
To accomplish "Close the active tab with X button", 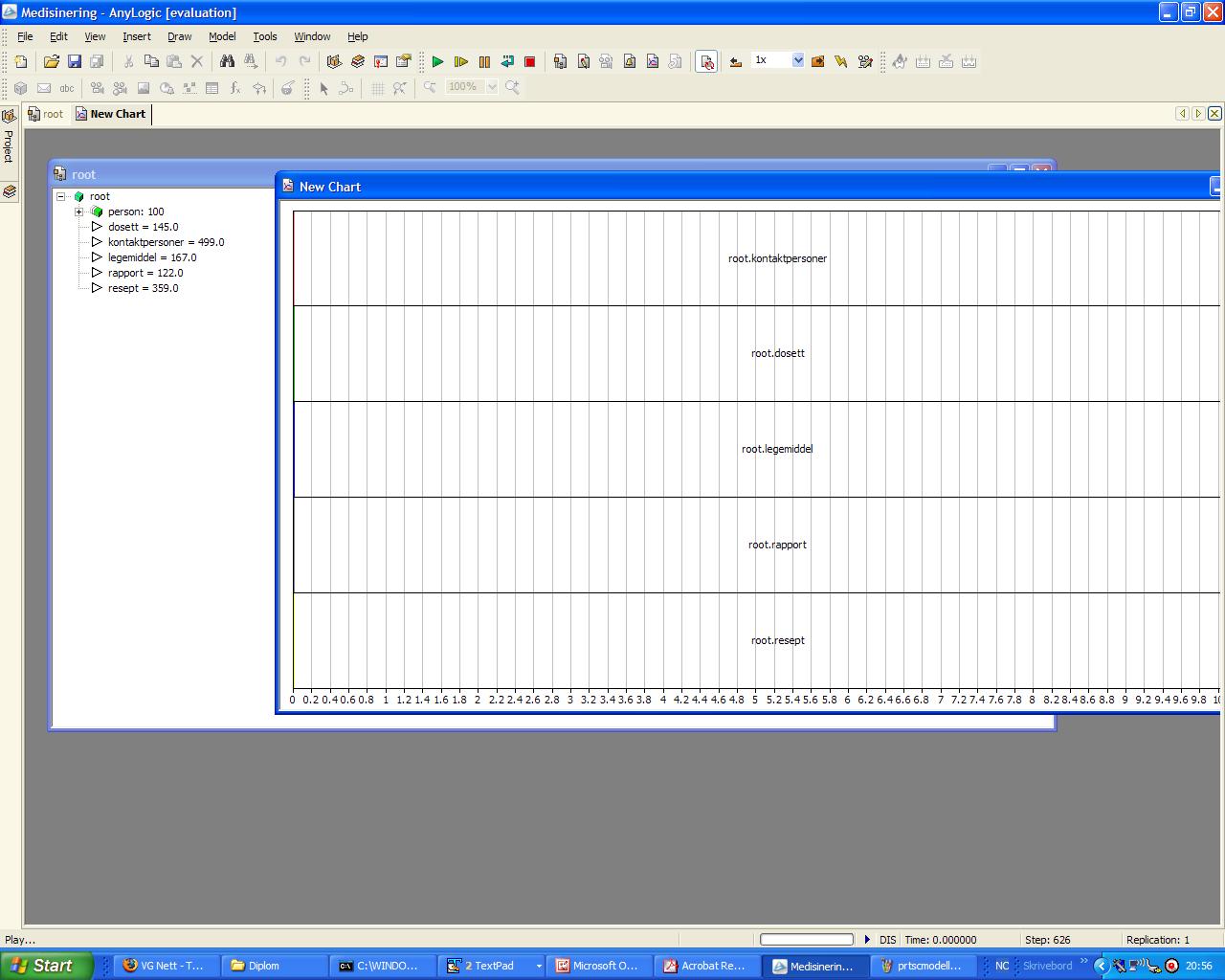I will (1214, 113).
